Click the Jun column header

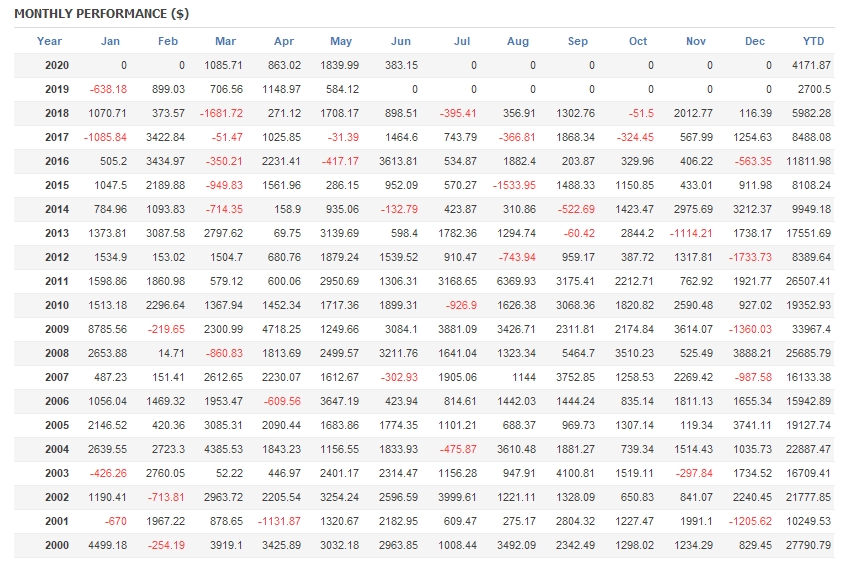pyautogui.click(x=400, y=41)
